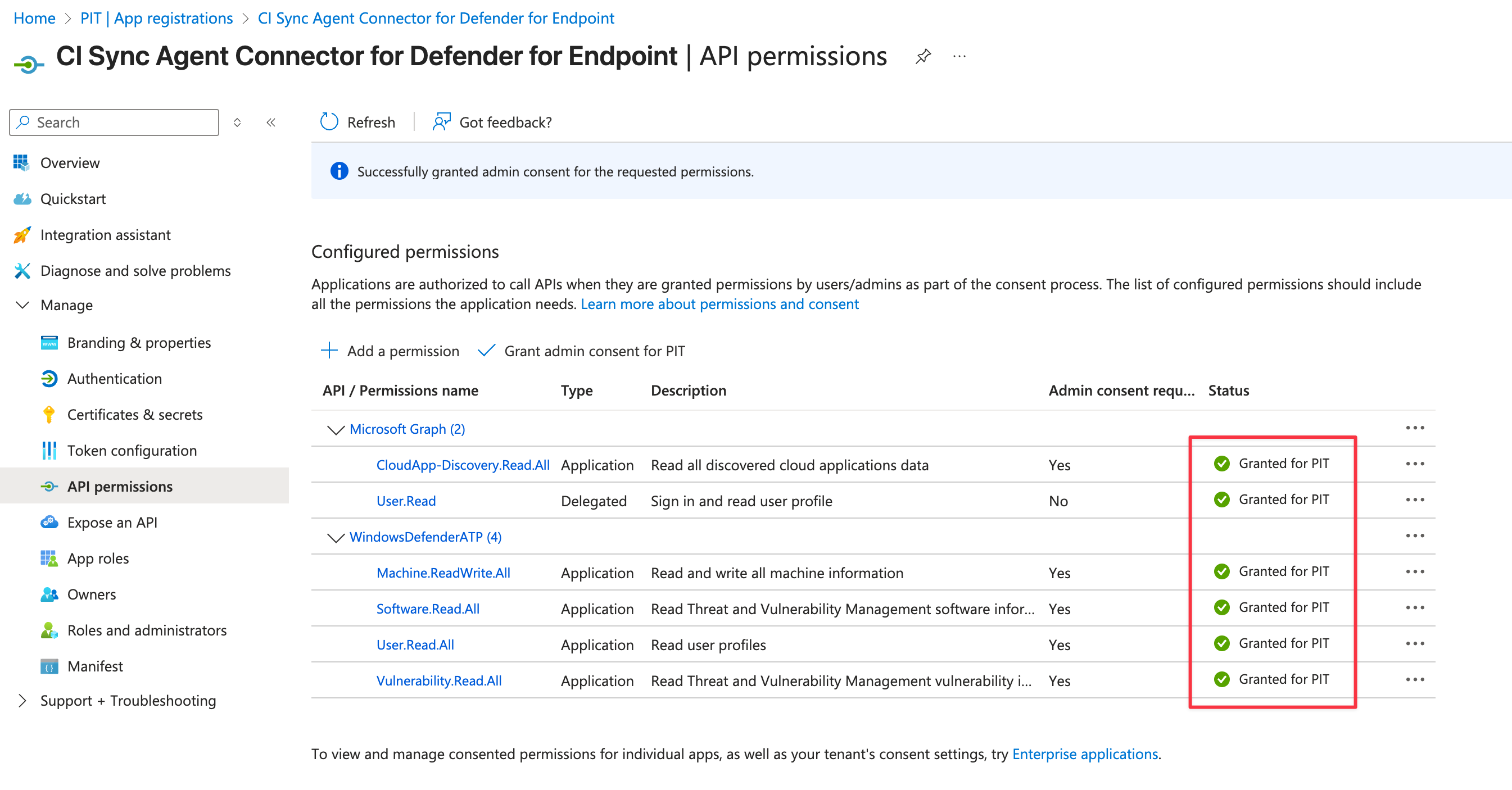The height and width of the screenshot is (790, 1512).
Task: Click Grant admin consent for PIT
Action: click(581, 351)
